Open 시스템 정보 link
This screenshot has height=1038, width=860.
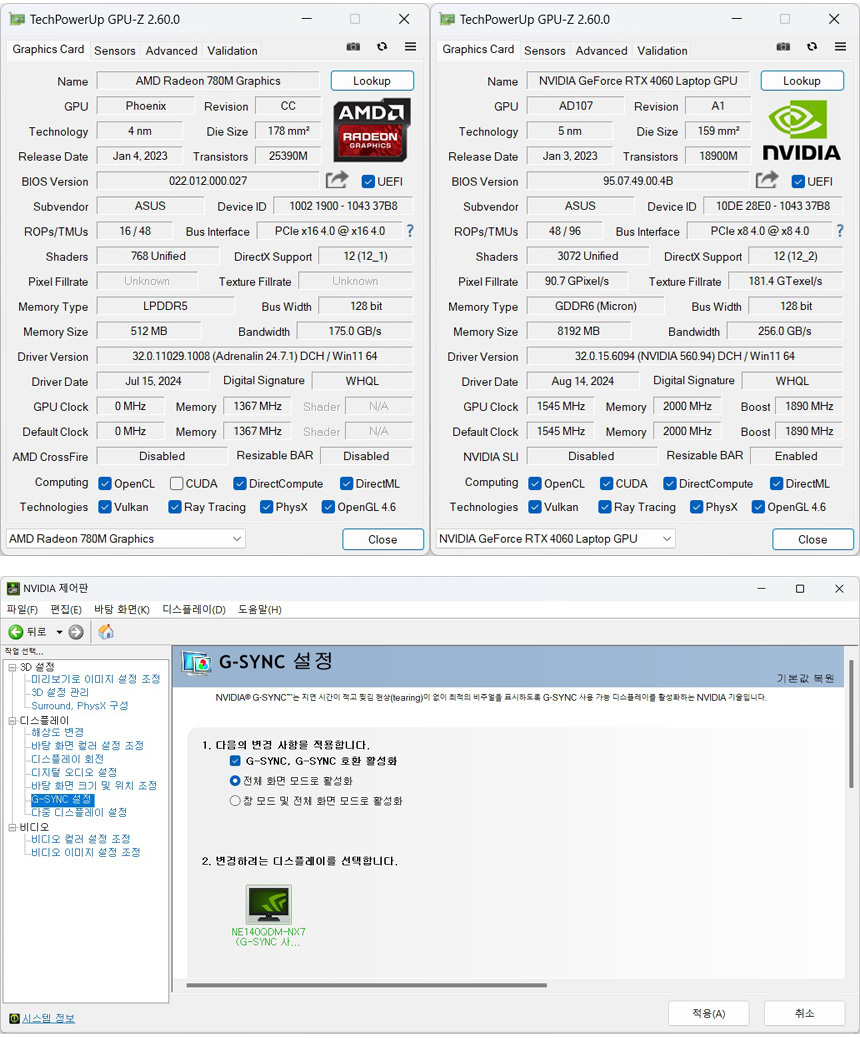pyautogui.click(x=48, y=1018)
